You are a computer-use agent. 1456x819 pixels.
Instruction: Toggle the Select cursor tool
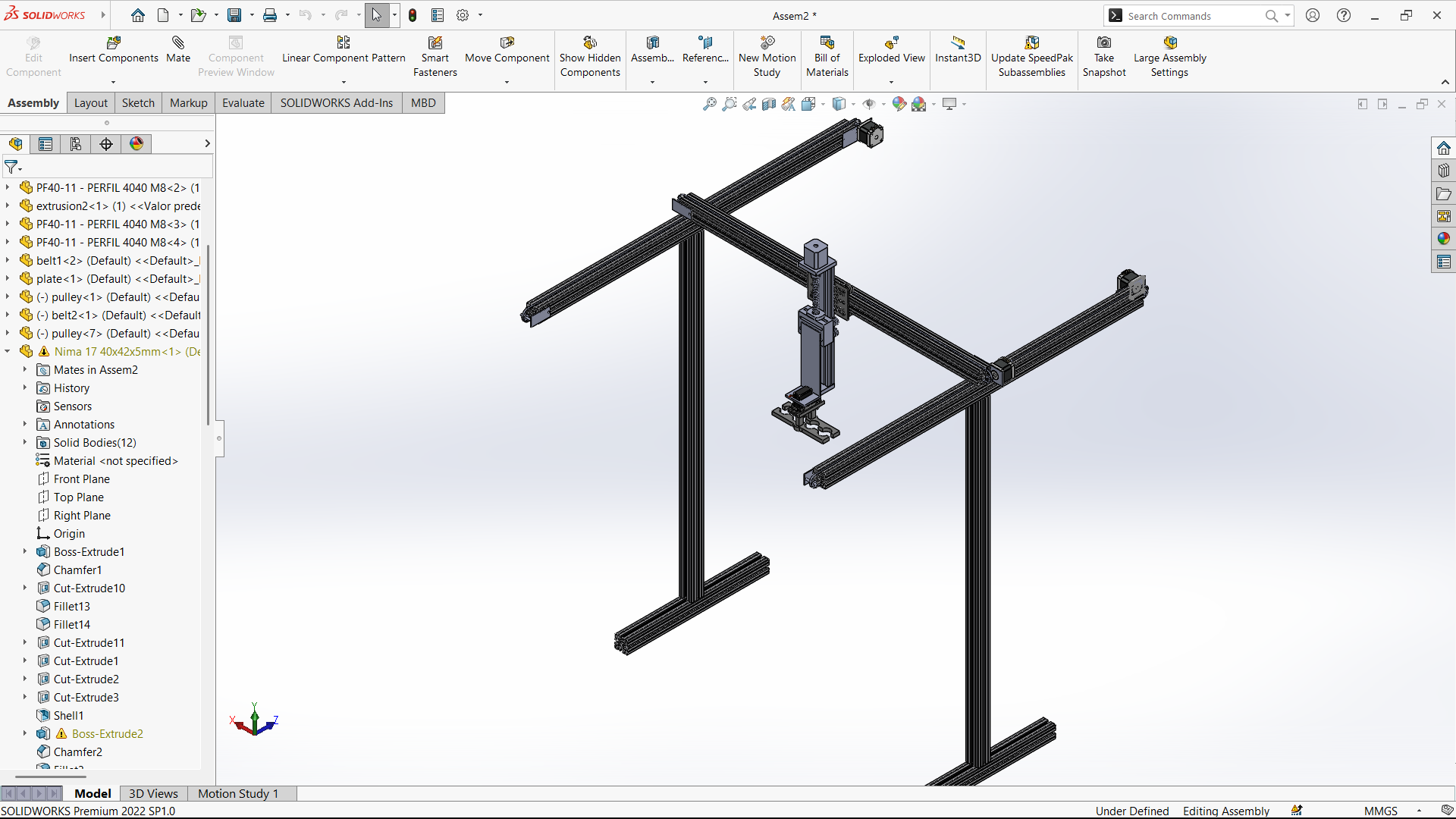[377, 15]
